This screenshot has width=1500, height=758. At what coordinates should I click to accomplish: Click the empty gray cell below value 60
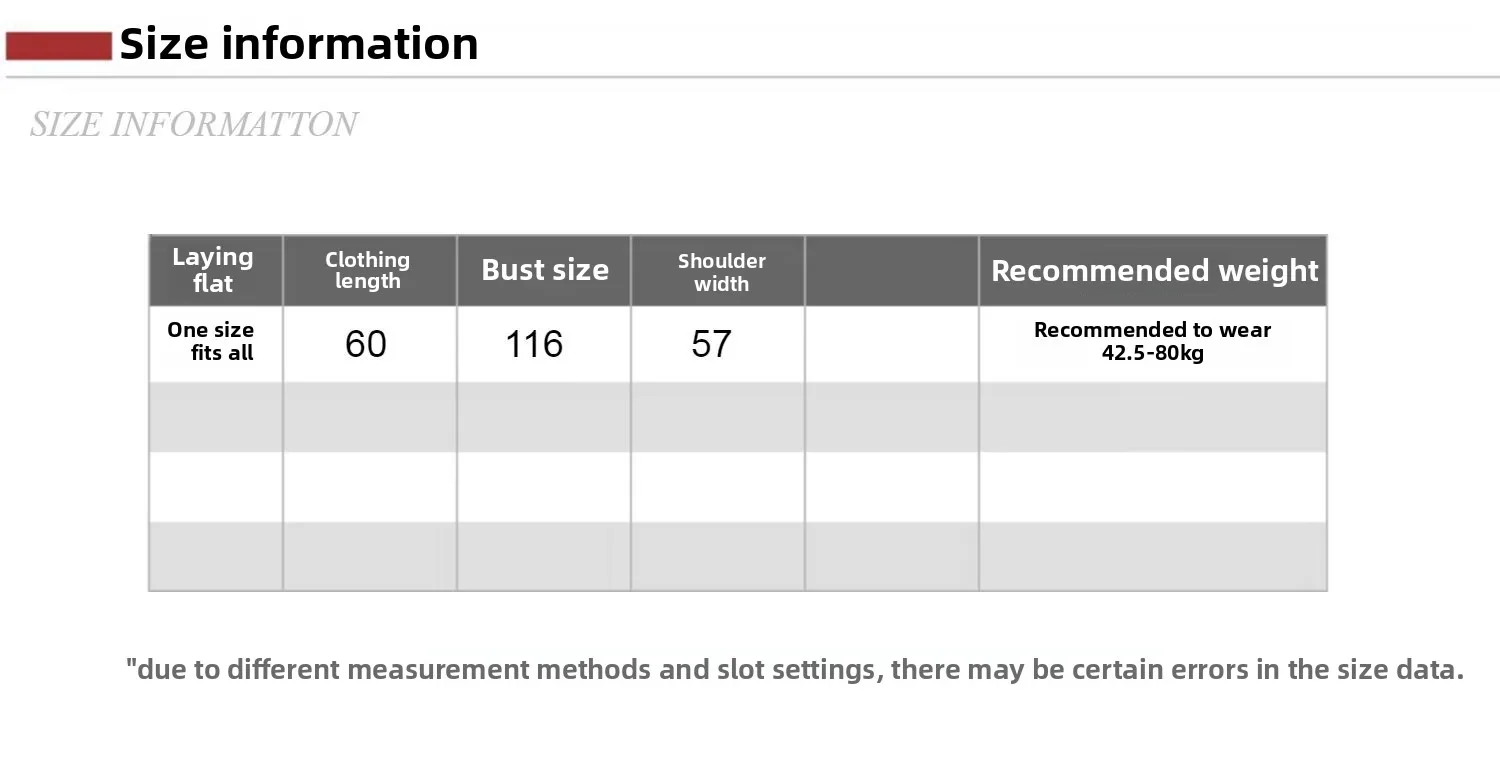369,417
